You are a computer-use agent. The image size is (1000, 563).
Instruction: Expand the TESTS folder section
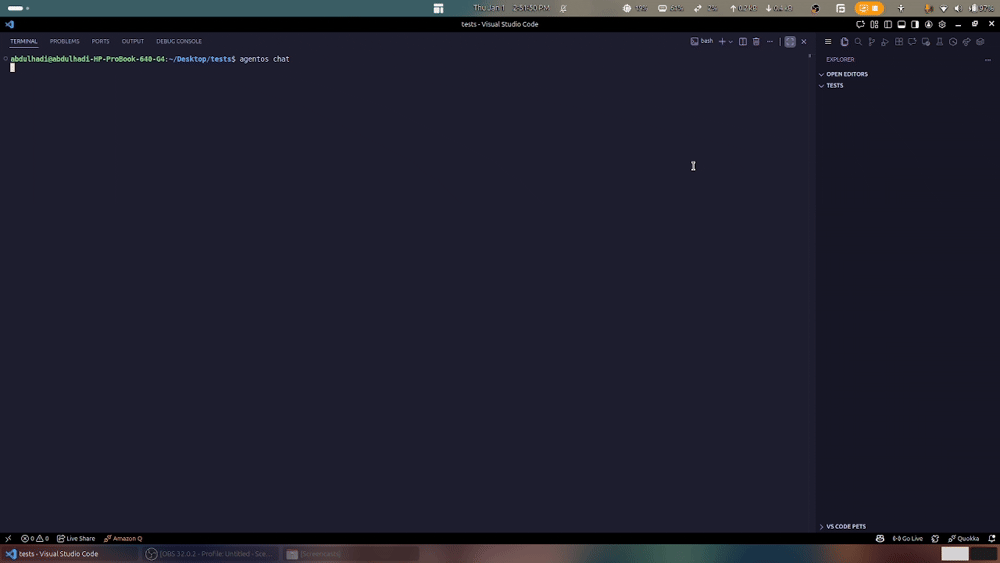click(907, 85)
